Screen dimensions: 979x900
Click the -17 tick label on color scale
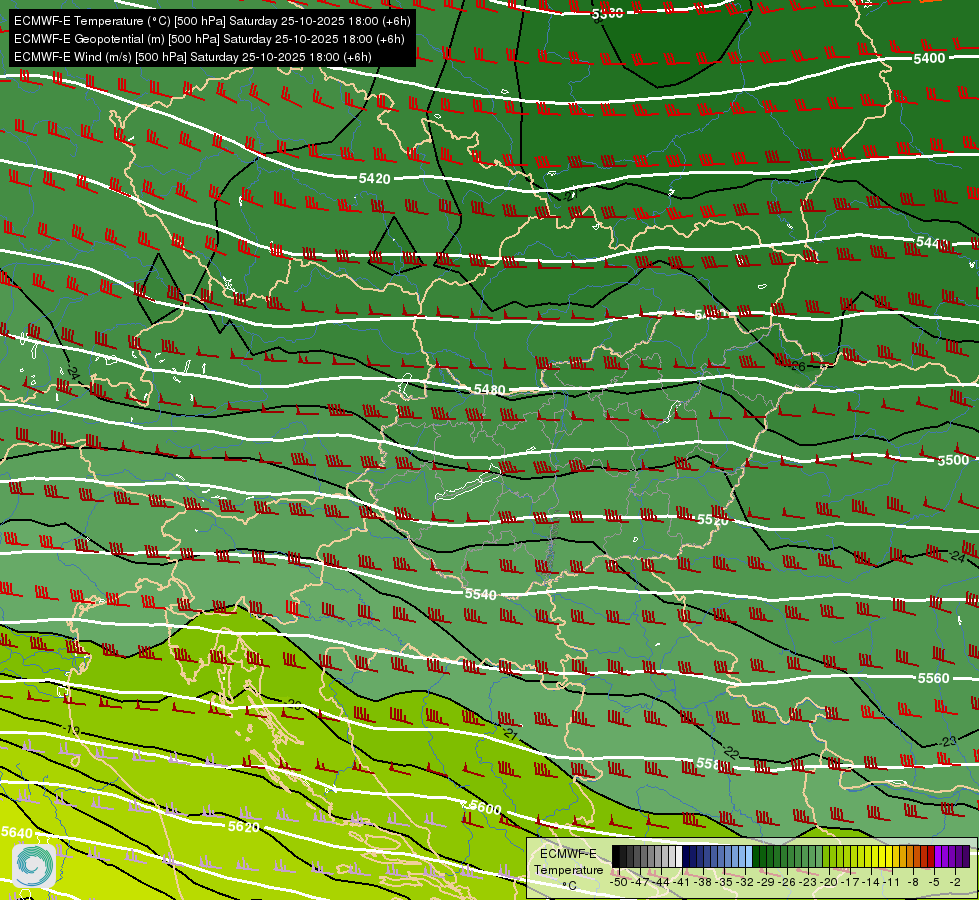pos(850,882)
